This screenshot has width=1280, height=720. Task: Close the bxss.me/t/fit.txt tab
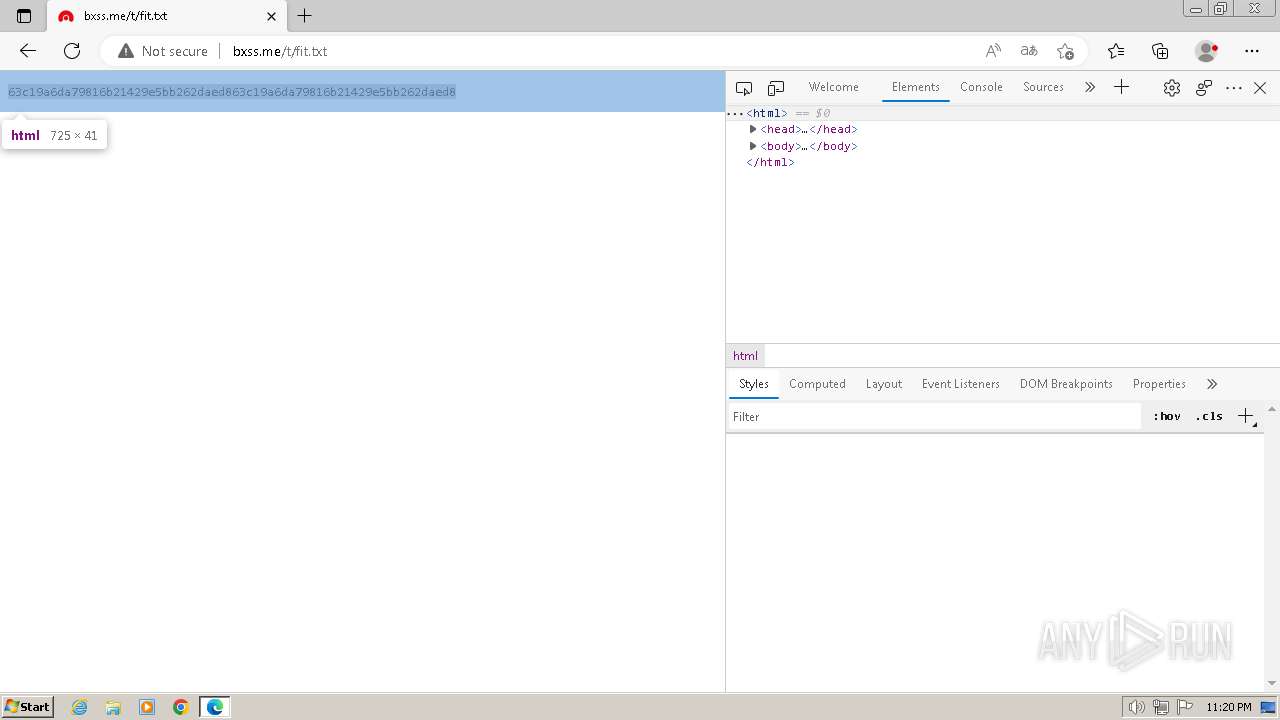272,16
